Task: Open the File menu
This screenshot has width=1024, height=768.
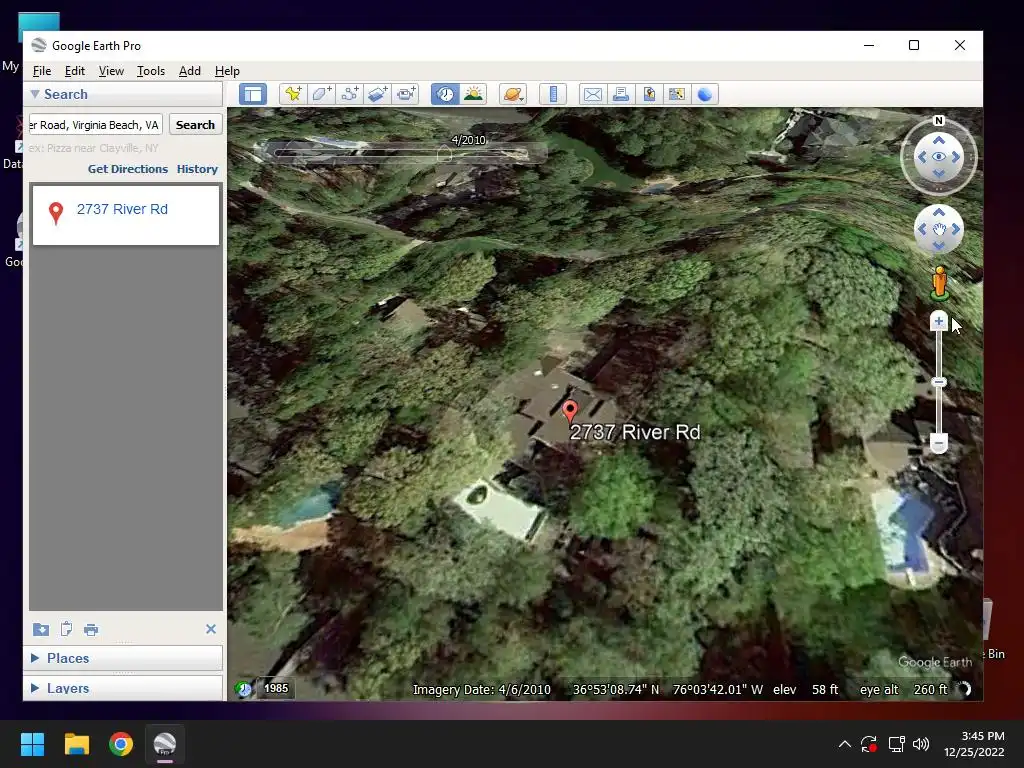Action: tap(42, 71)
